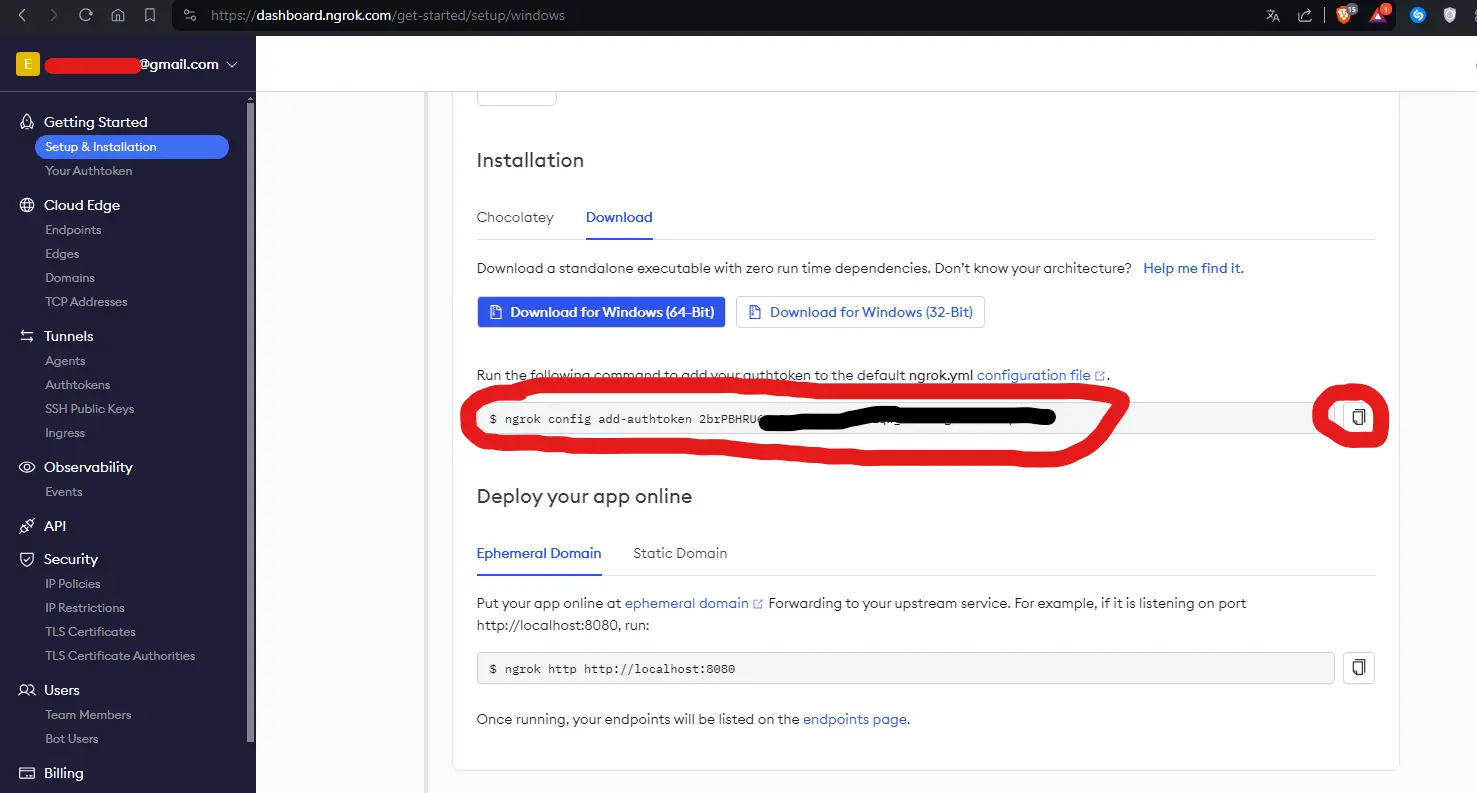Open Your Authtoken page
Image resolution: width=1477 pixels, height=793 pixels.
[x=88, y=171]
